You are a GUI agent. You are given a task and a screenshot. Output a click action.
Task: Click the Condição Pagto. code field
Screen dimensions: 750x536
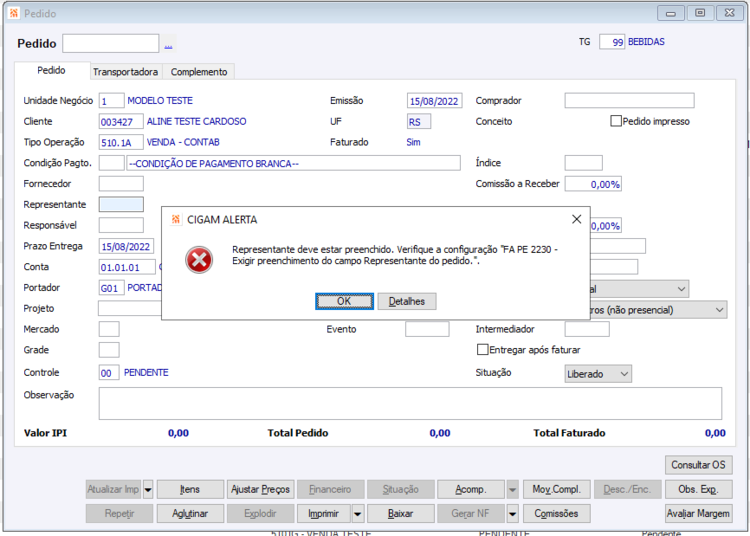(x=111, y=163)
